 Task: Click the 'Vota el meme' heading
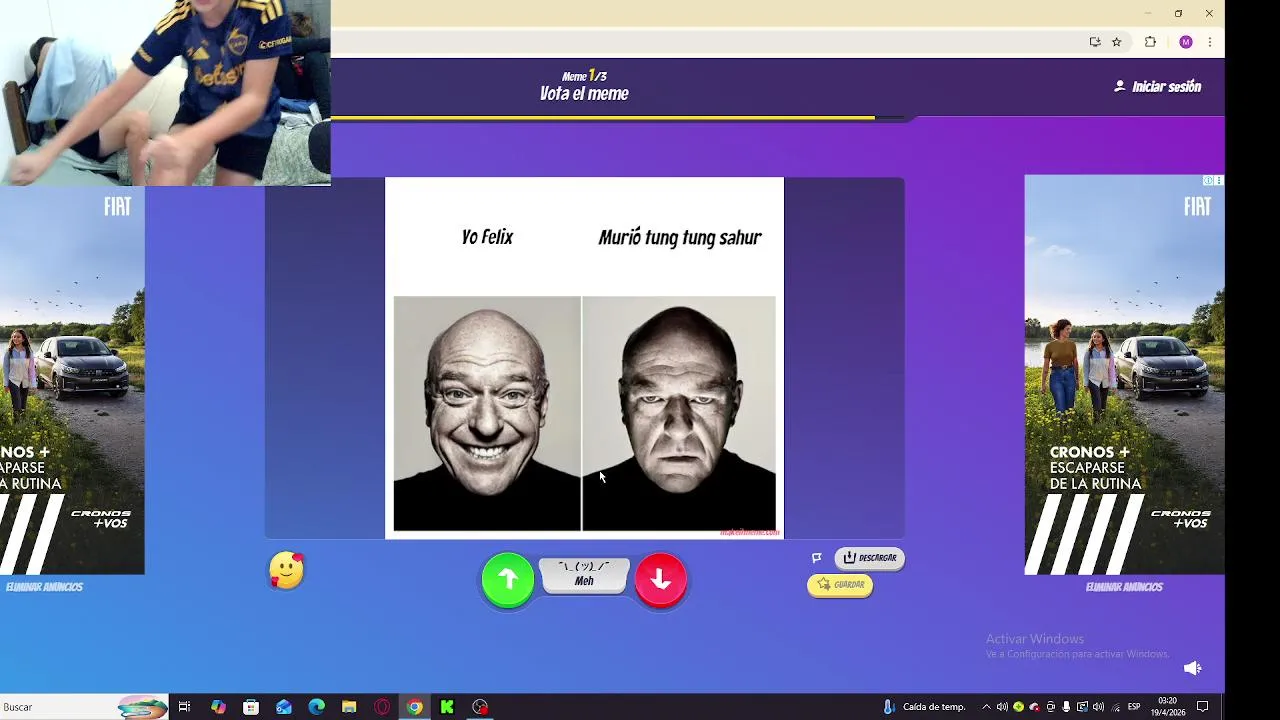tap(584, 94)
